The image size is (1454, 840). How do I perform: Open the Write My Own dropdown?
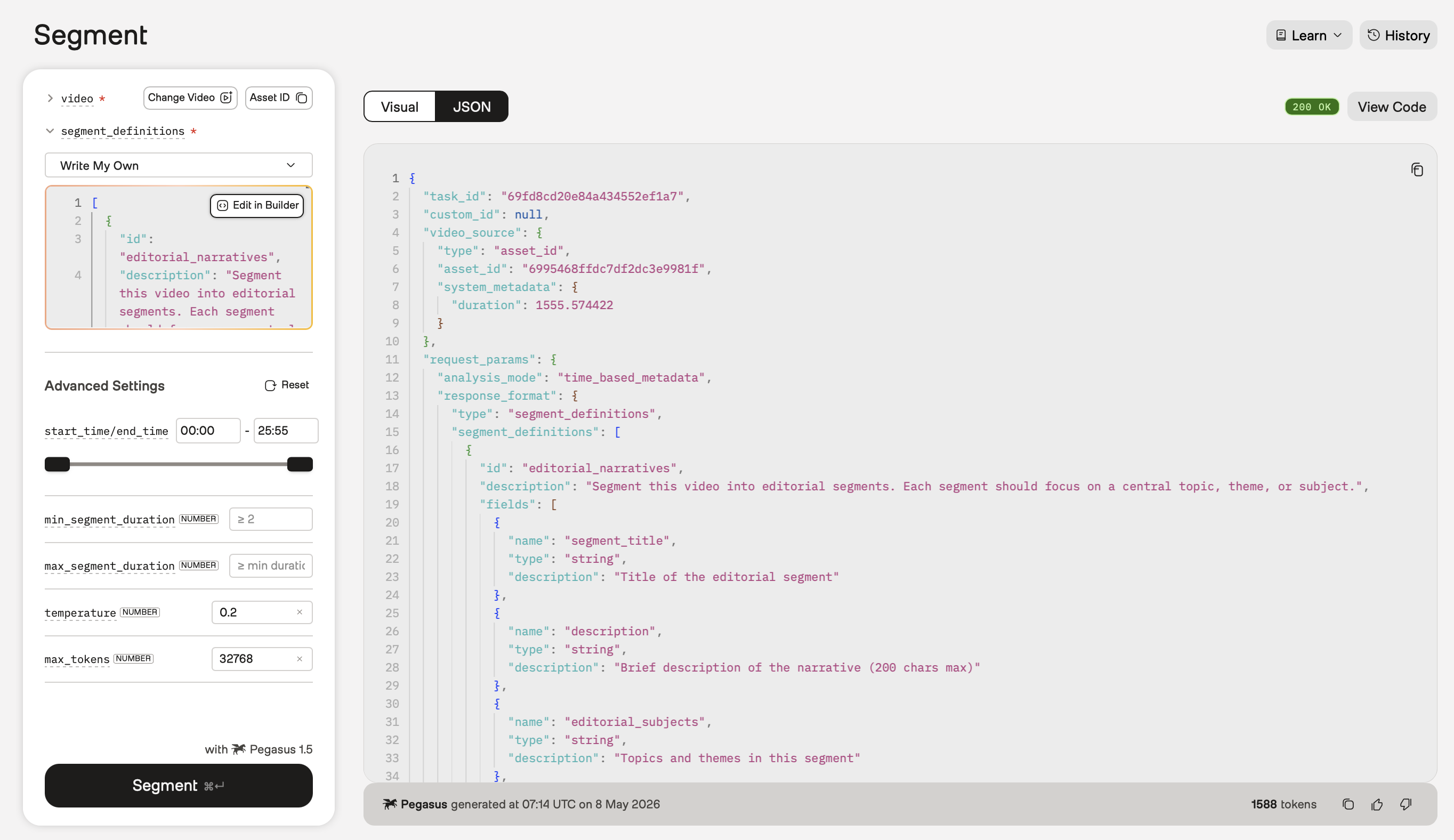click(178, 166)
